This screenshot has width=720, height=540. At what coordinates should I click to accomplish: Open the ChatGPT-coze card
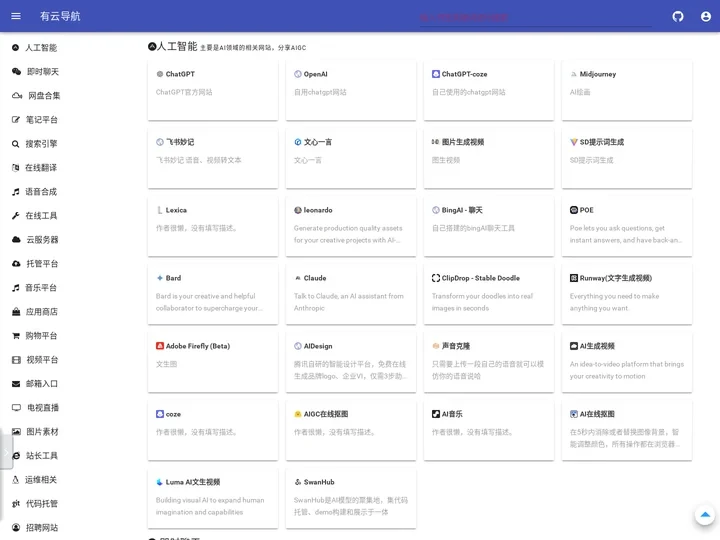pos(489,90)
